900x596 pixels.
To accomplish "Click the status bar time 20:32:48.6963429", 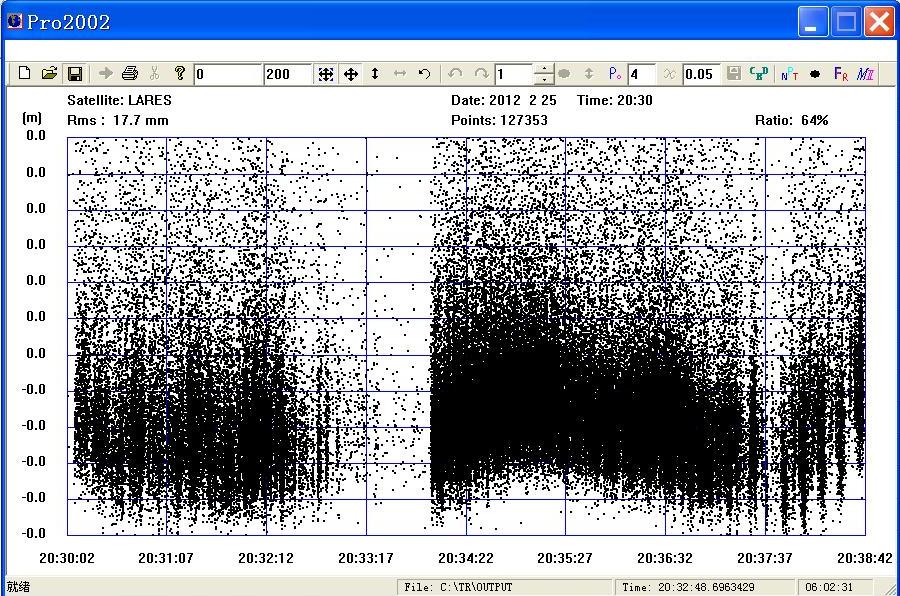I will [704, 587].
